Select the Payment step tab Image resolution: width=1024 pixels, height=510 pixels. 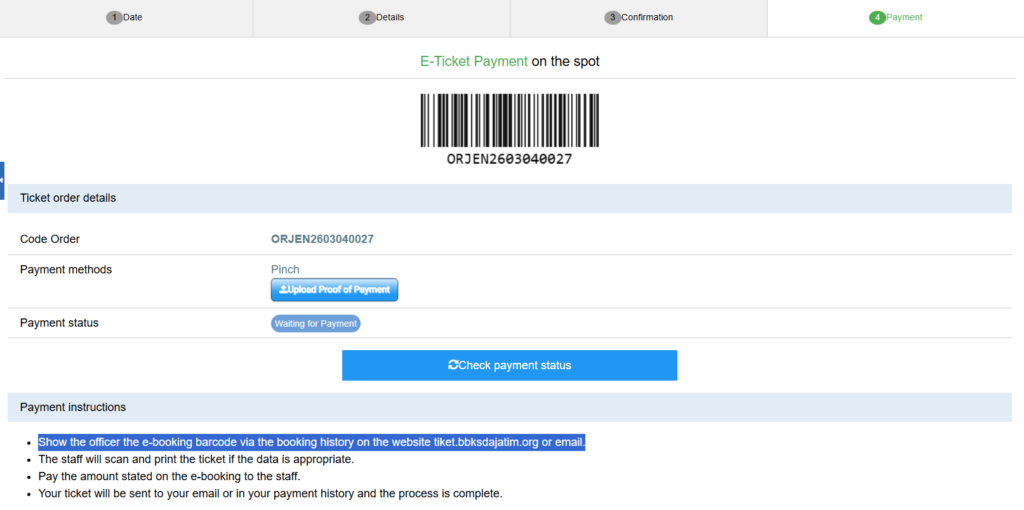point(895,18)
